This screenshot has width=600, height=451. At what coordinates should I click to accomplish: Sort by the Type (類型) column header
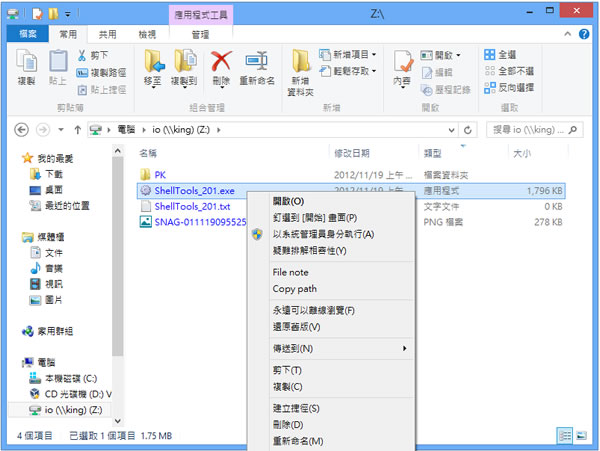[432, 153]
